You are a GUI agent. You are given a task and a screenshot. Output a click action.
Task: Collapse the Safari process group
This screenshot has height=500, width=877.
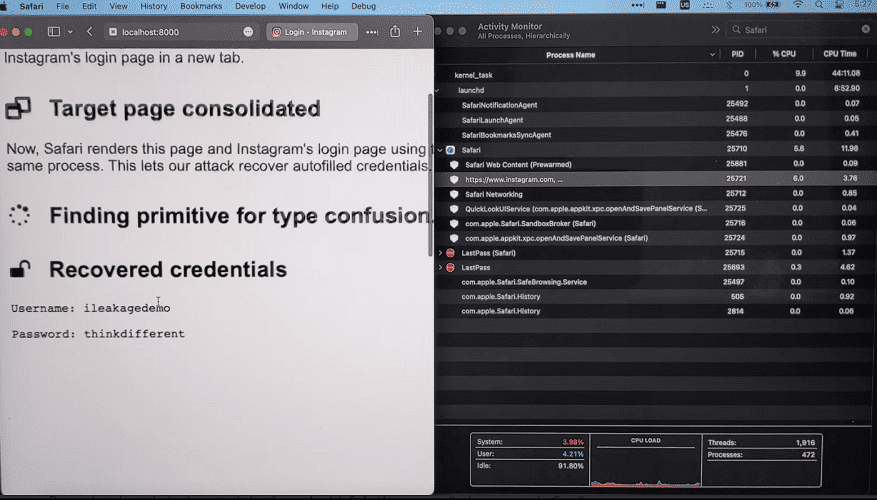point(440,150)
